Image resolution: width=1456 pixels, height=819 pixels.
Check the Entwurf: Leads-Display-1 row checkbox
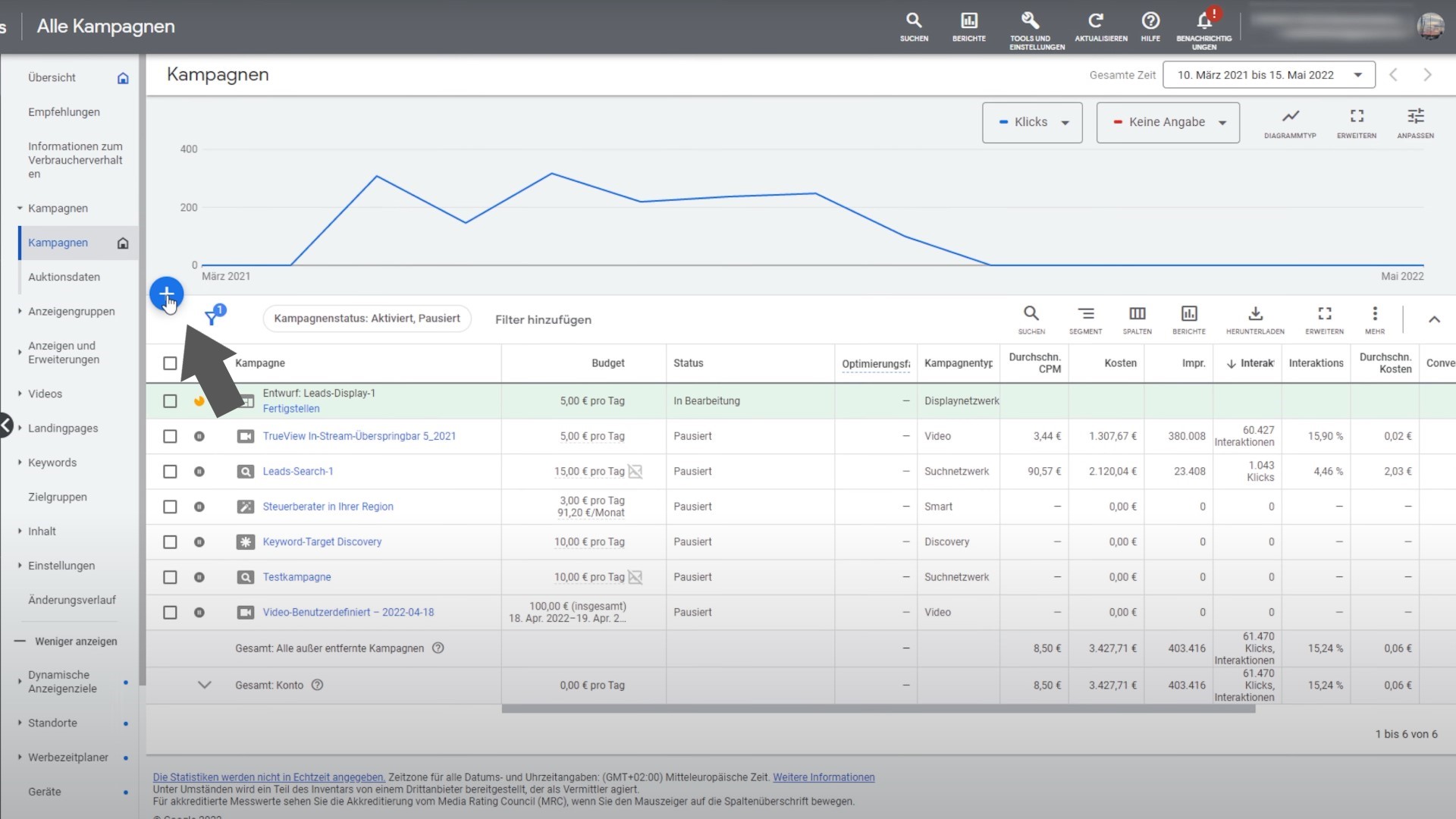(x=170, y=401)
